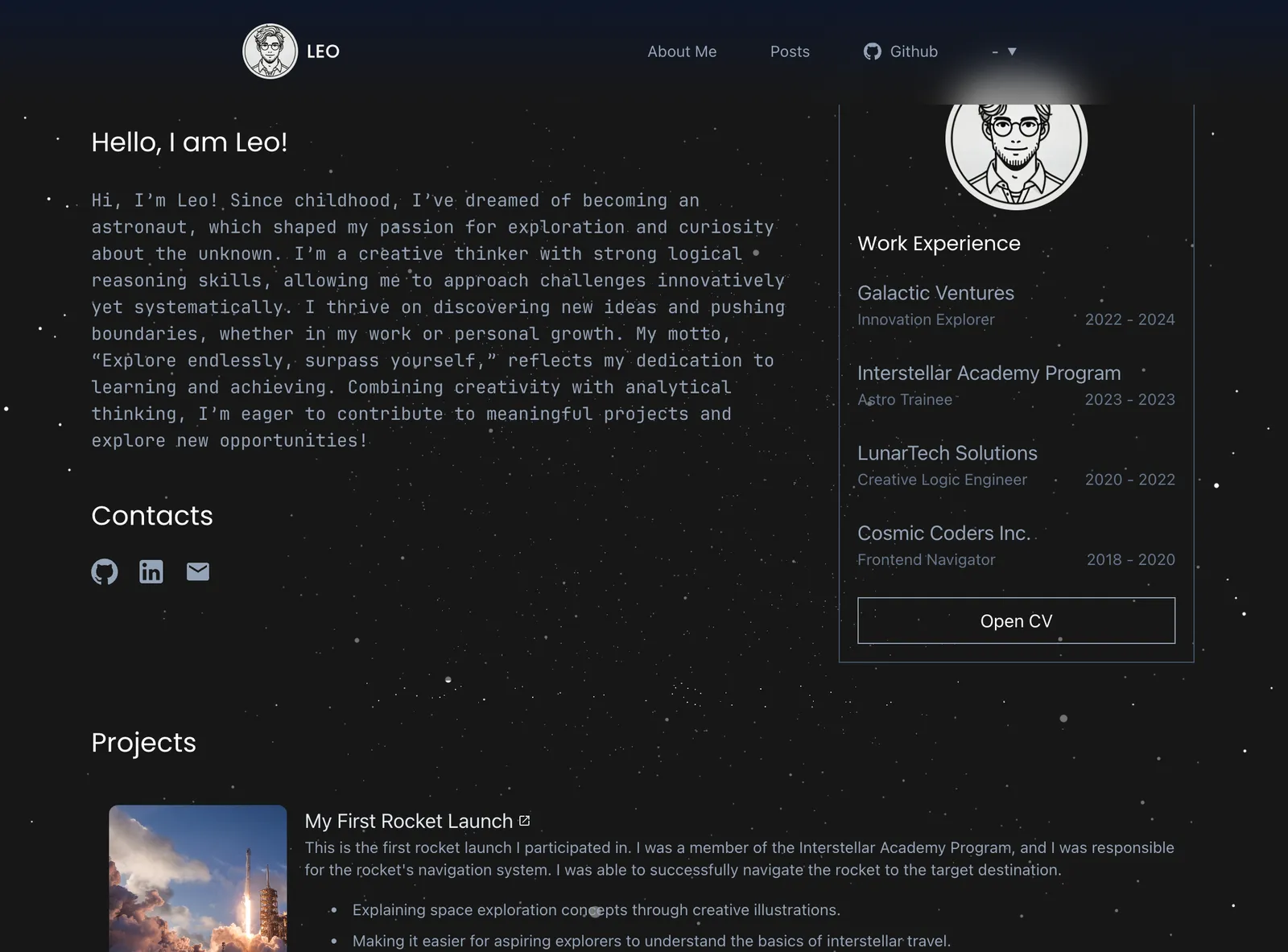Select the Galactic Ventures work entry
This screenshot has width=1288, height=952.
935,293
